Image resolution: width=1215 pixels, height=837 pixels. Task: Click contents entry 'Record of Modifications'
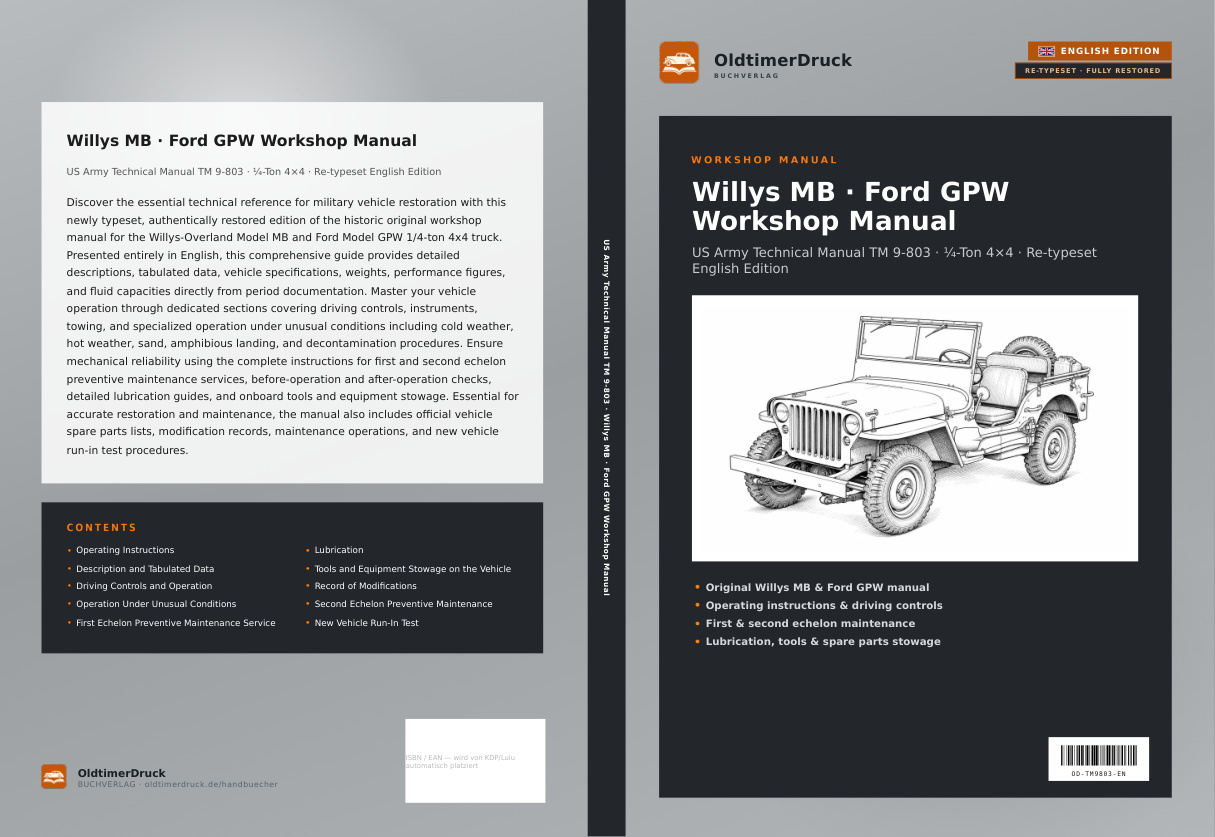click(x=365, y=586)
